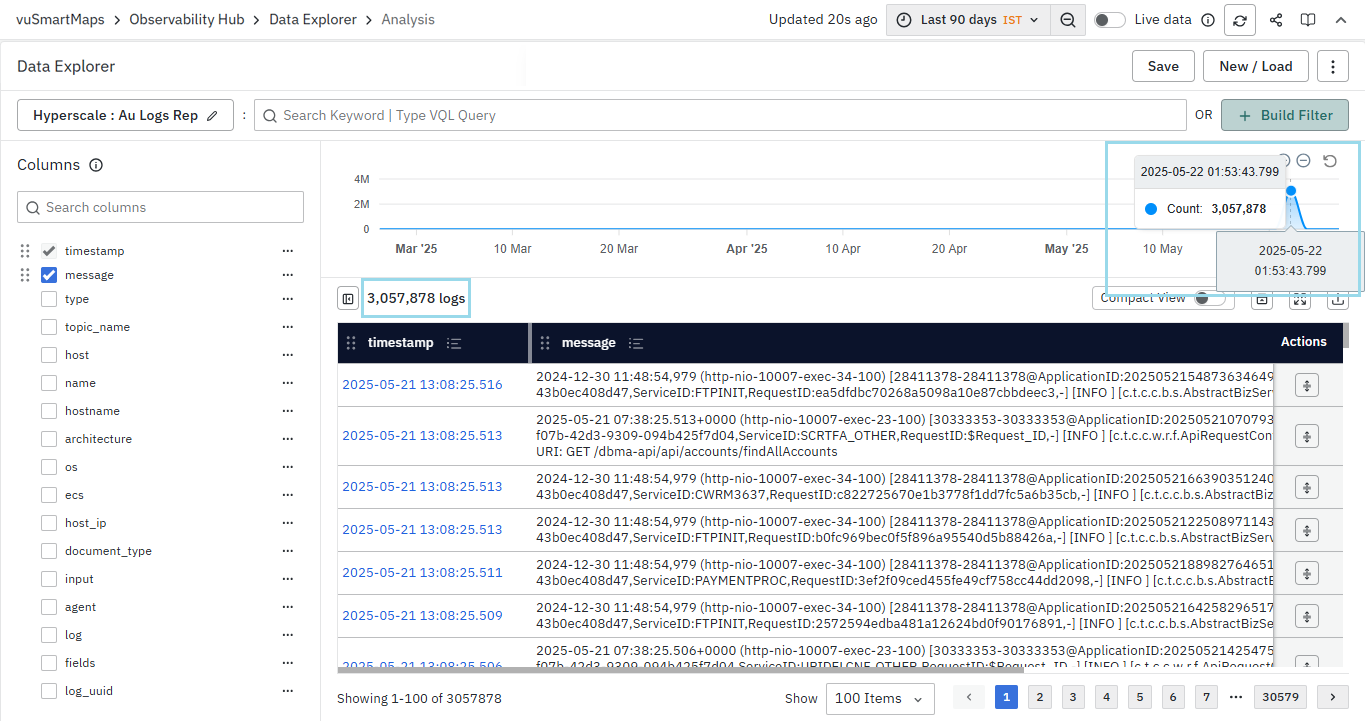Collapse the top header with chevron

point(1341,20)
